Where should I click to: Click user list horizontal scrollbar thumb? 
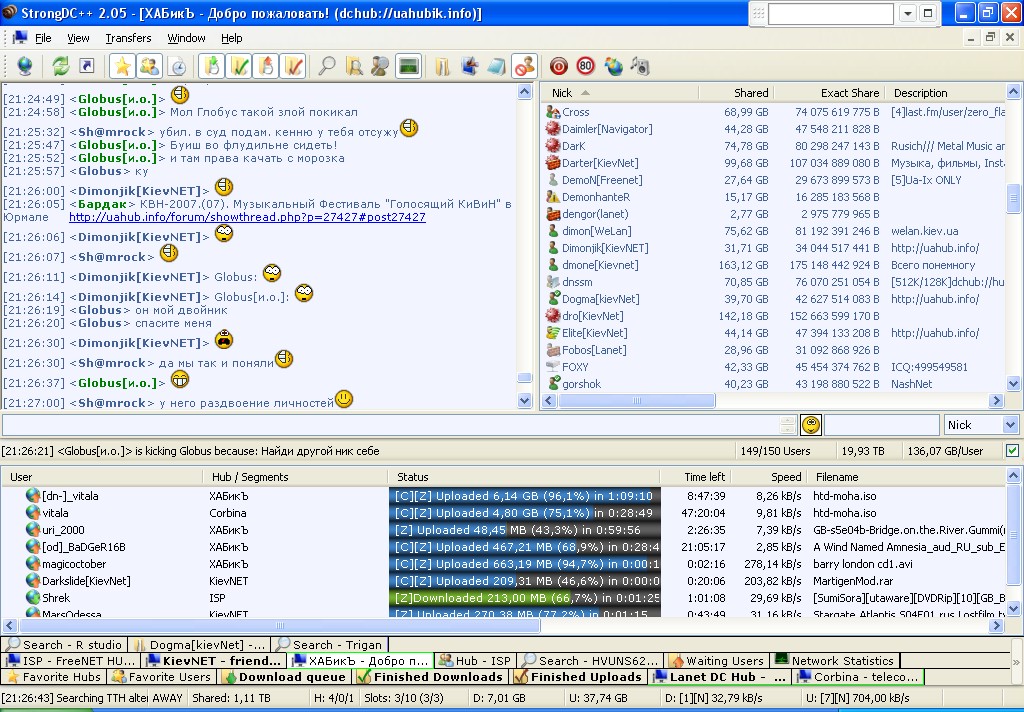coord(637,400)
